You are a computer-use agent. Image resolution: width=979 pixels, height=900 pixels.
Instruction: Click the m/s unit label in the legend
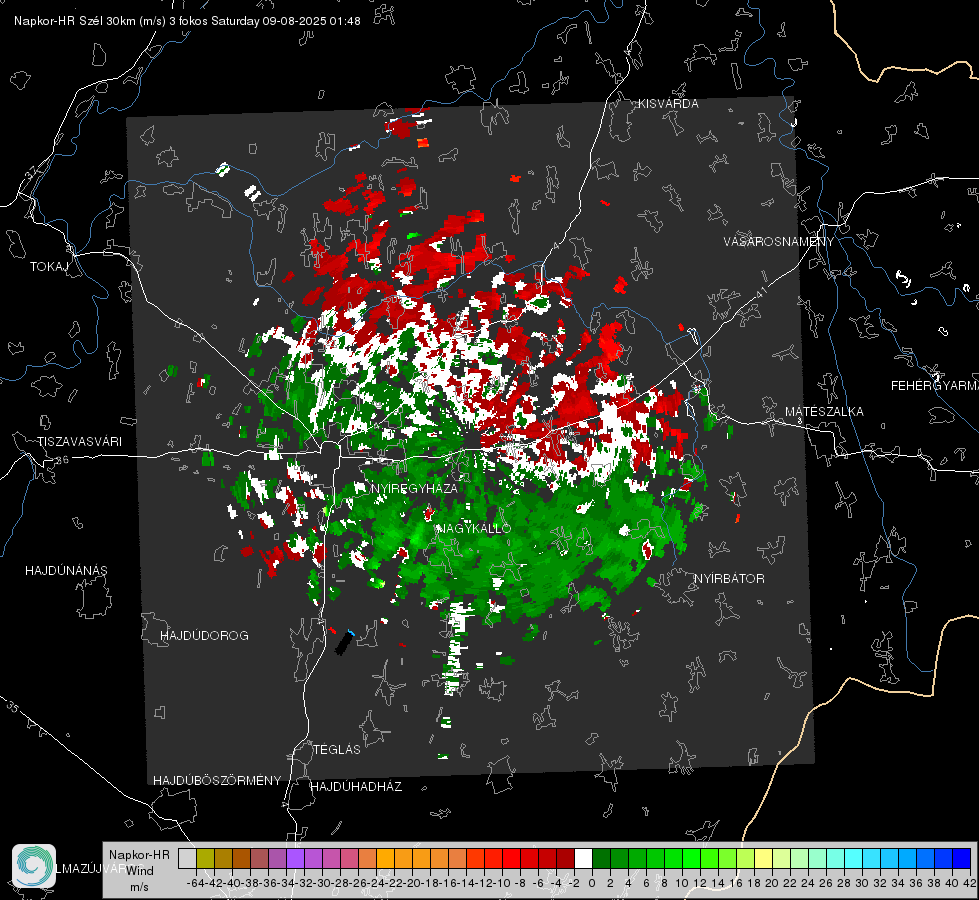point(139,887)
